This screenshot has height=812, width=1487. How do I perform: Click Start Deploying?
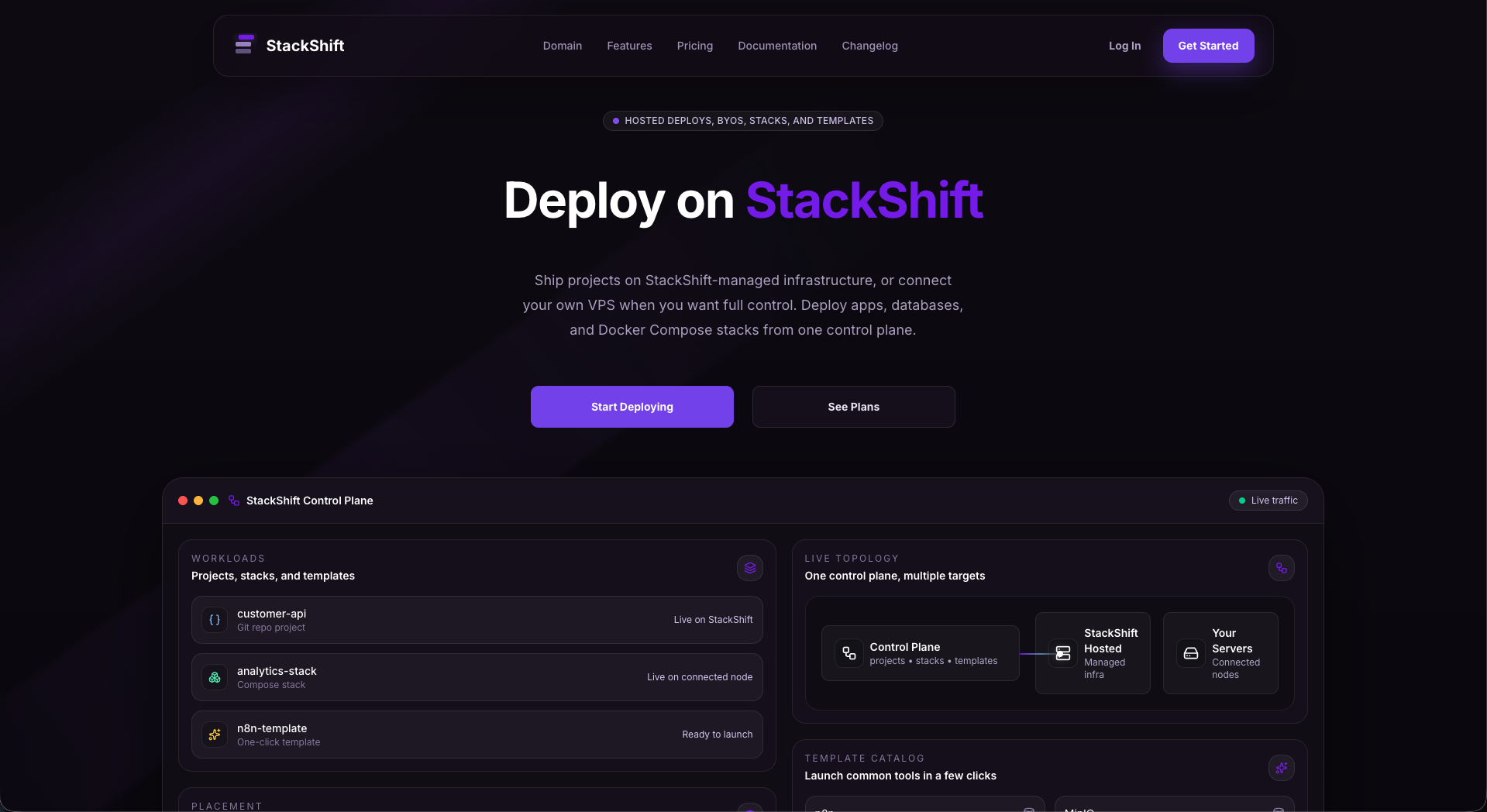coord(632,406)
